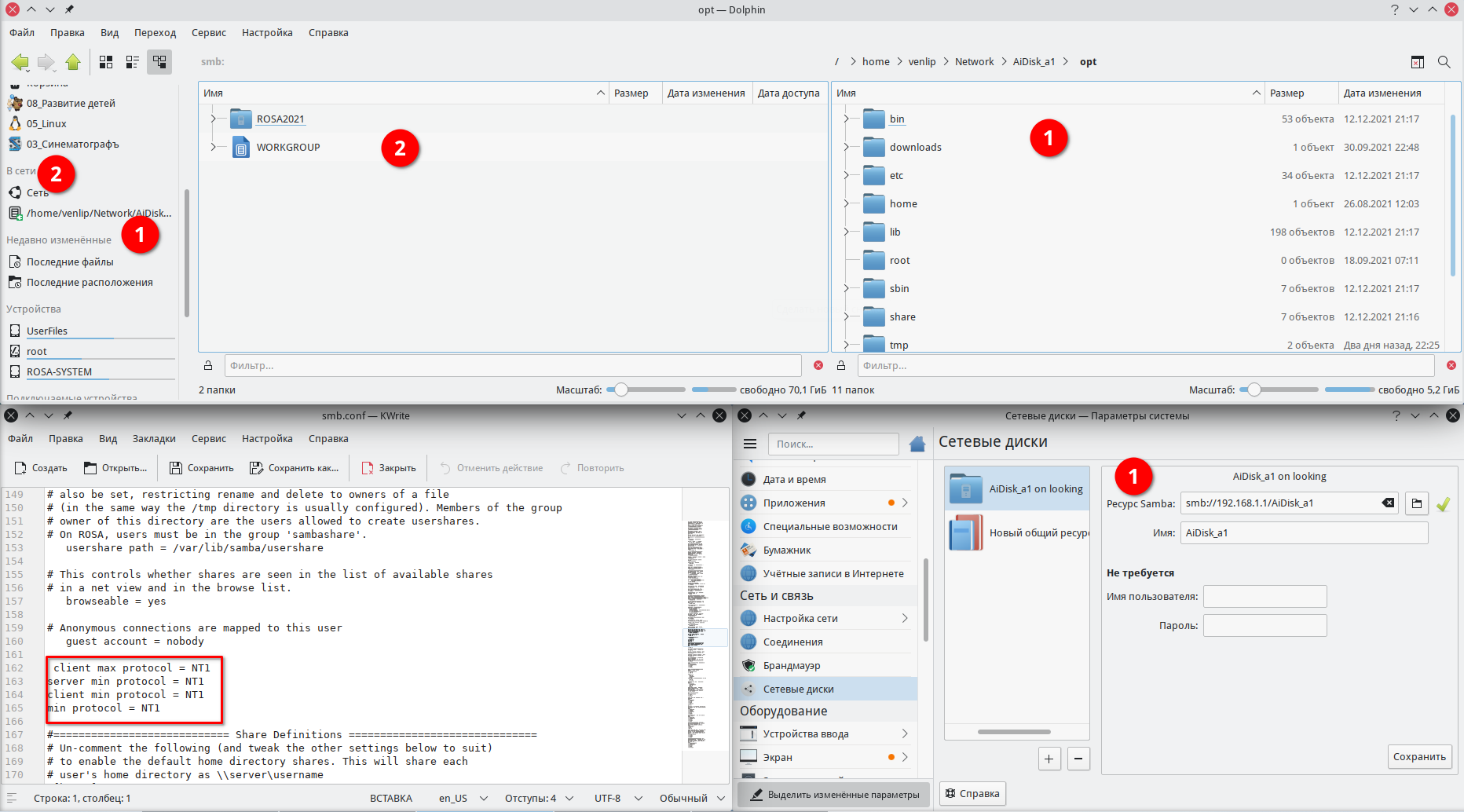This screenshot has height=812, width=1464.
Task: Open the UTF-8 encoding dropdown in KWrite
Action: click(617, 799)
